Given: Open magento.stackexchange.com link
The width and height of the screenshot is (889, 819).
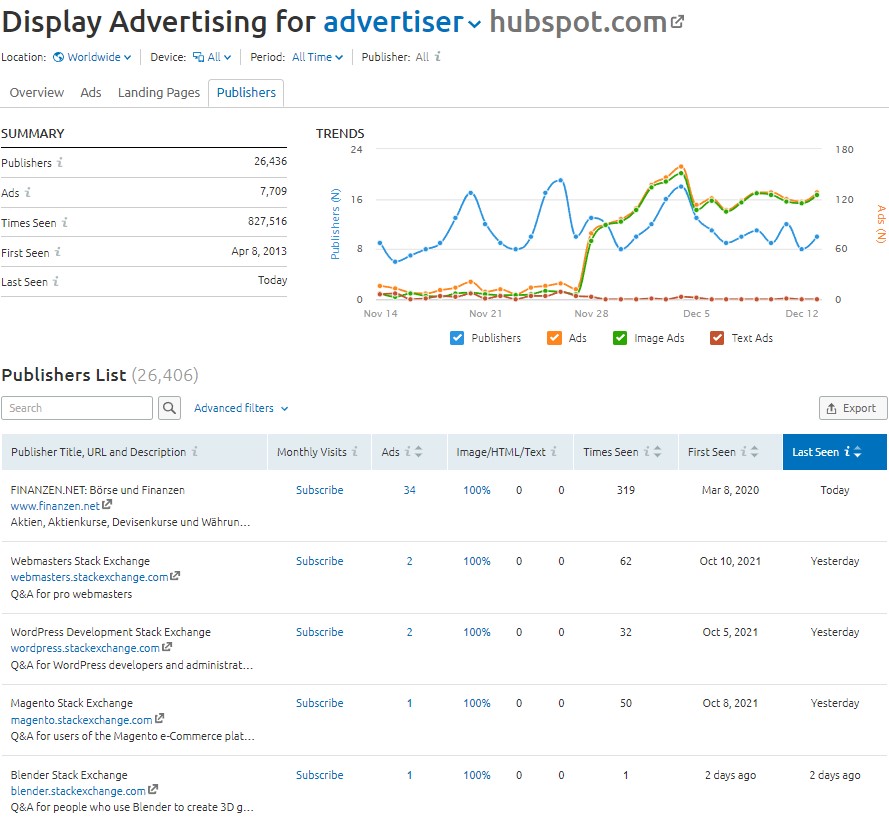Looking at the screenshot, I should tap(81, 720).
